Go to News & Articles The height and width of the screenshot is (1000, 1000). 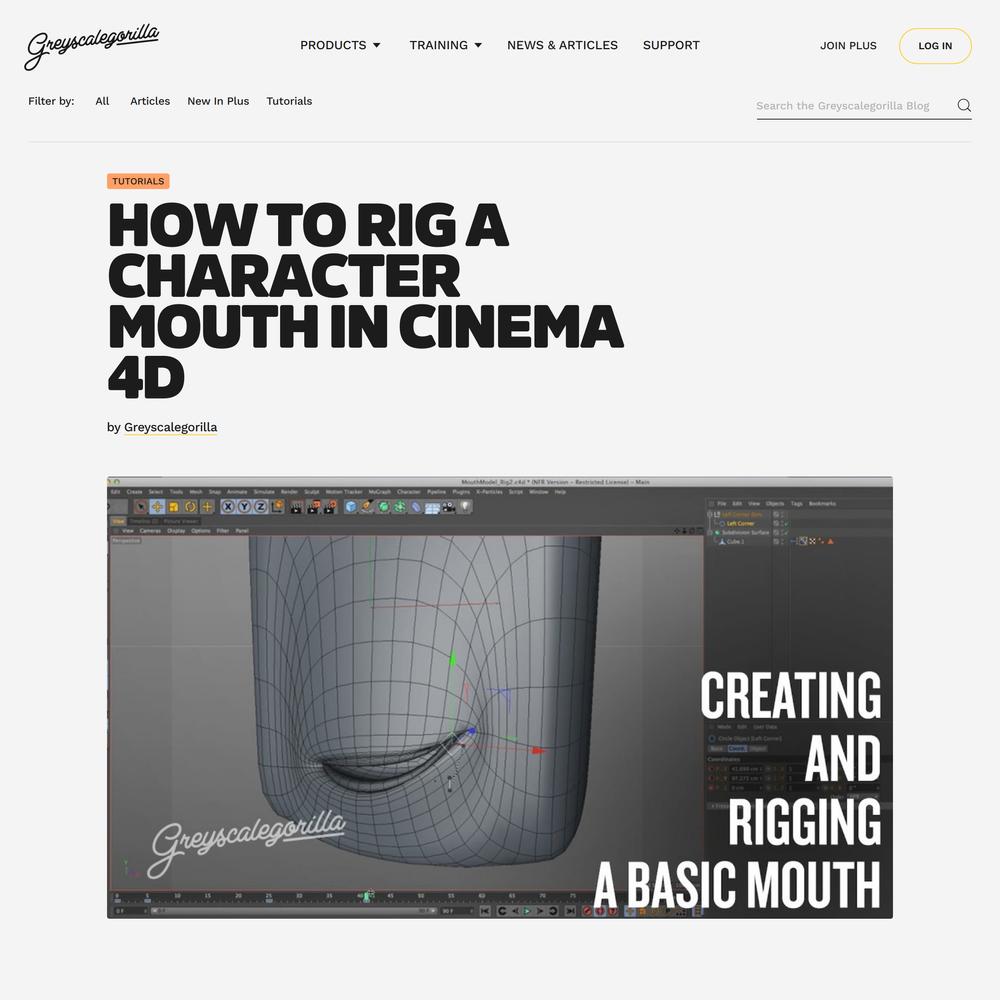tap(562, 45)
